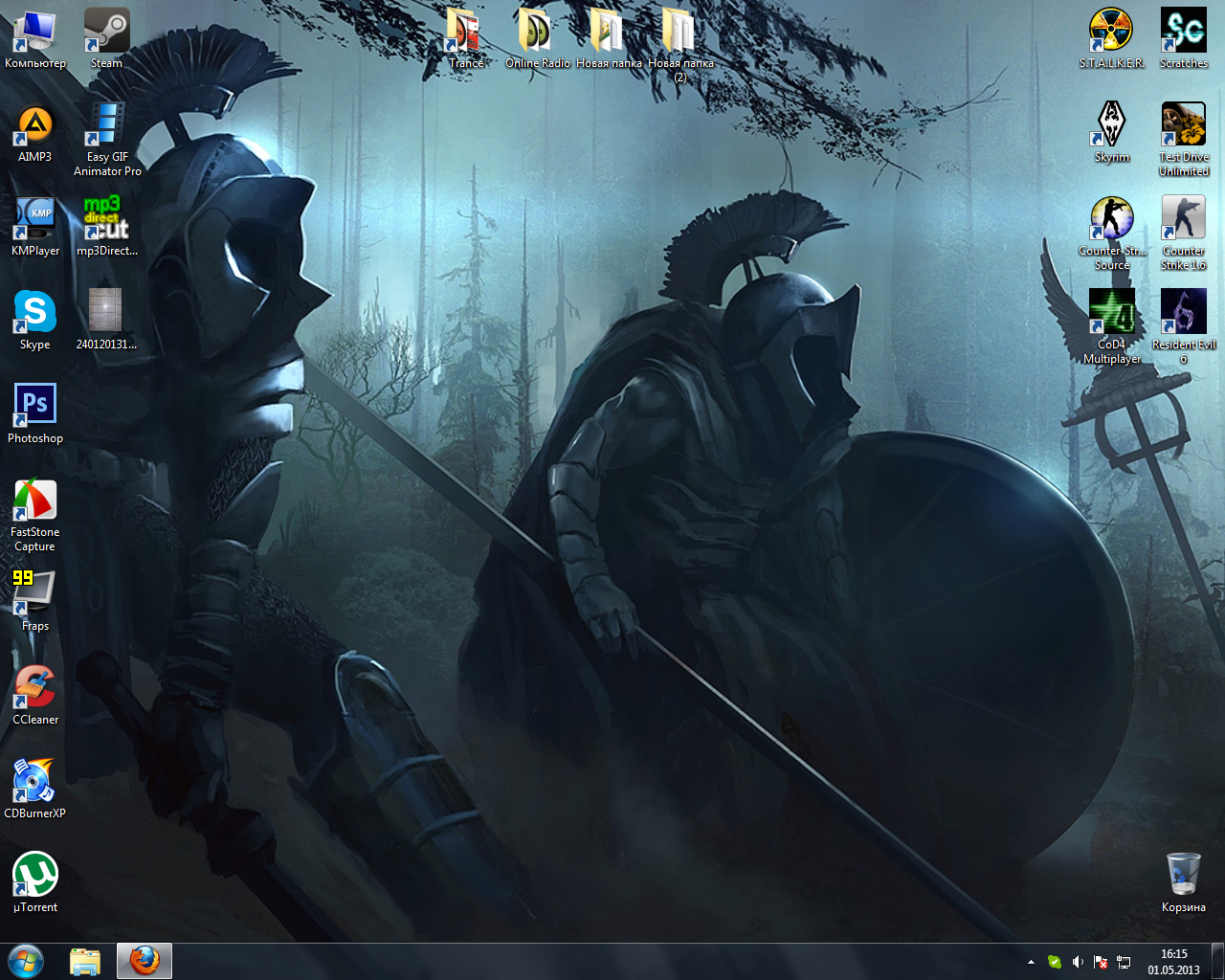Open the green Skype tray icon
Screen dimensions: 1225x980
tap(1054, 962)
